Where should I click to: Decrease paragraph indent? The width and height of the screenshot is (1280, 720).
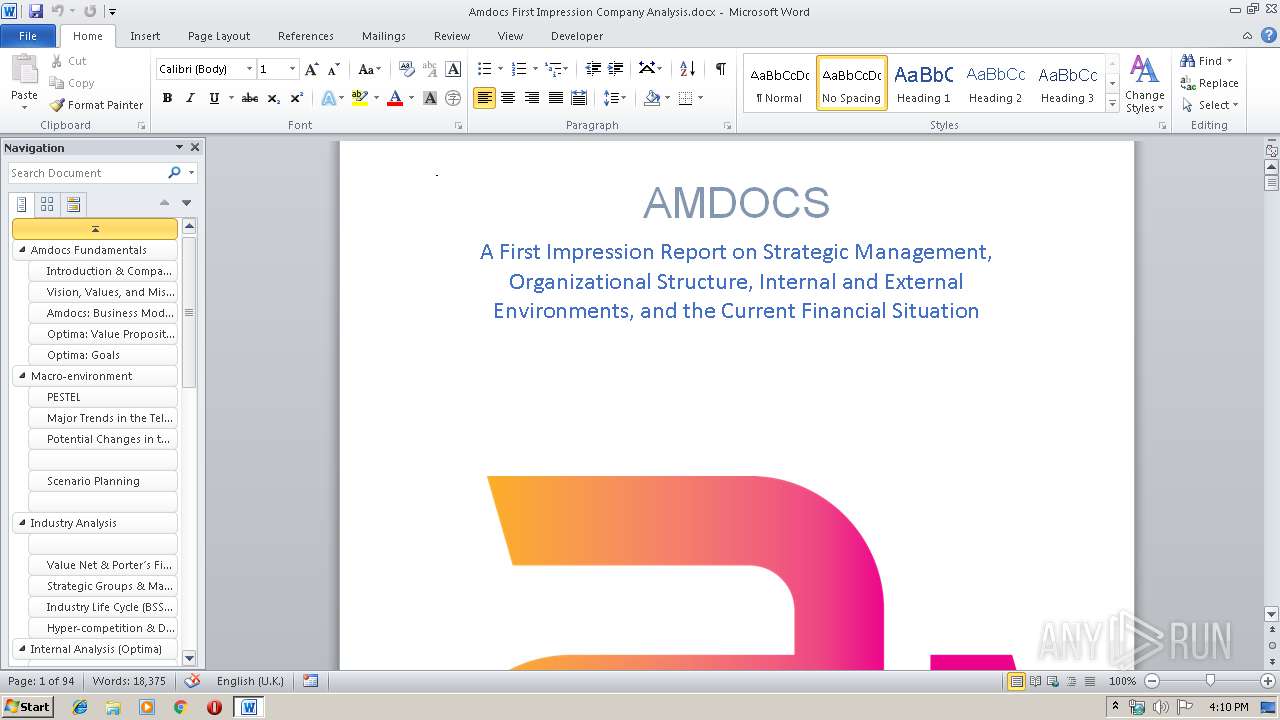point(593,69)
